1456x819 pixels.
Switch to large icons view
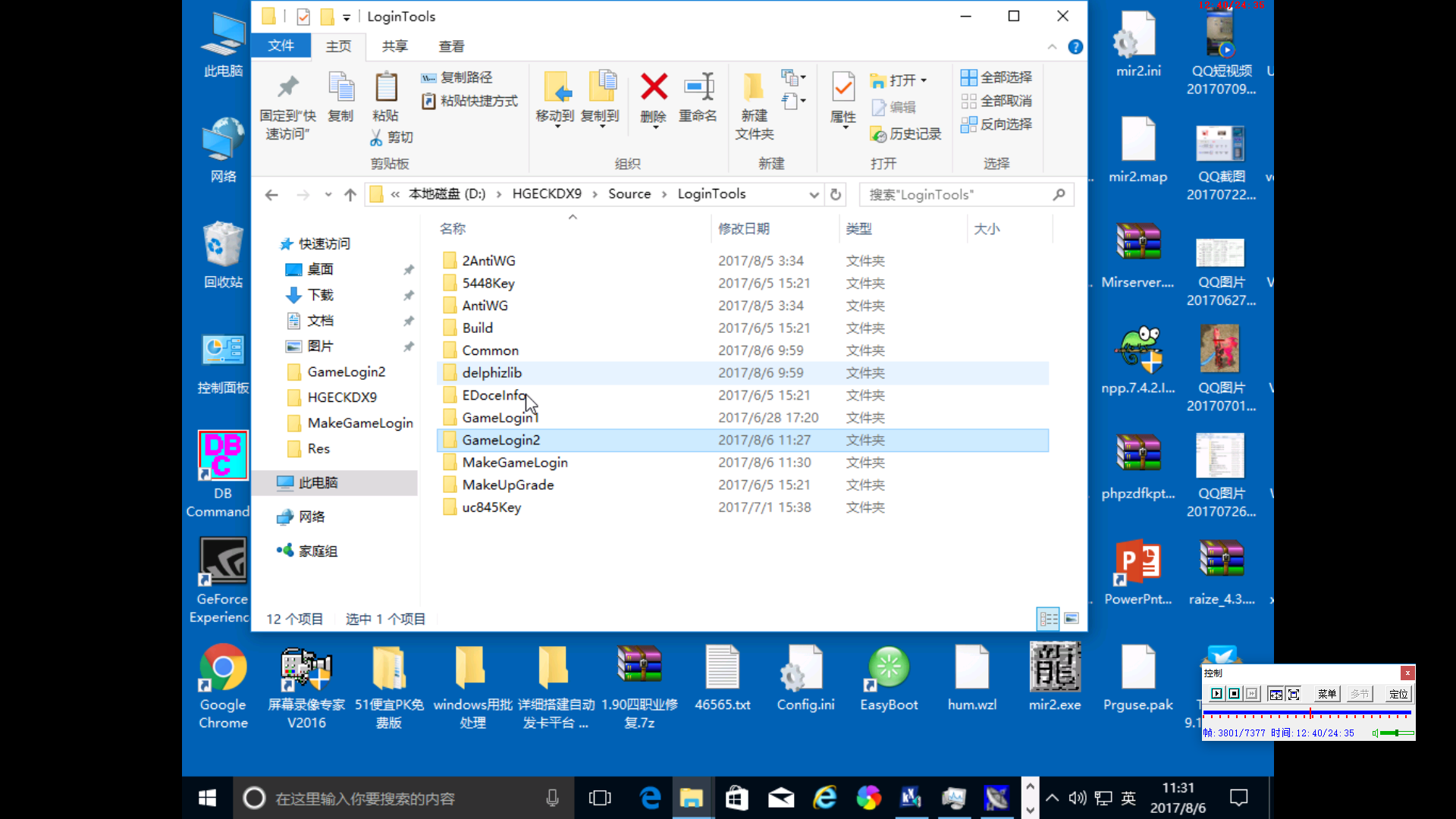pos(1072,619)
